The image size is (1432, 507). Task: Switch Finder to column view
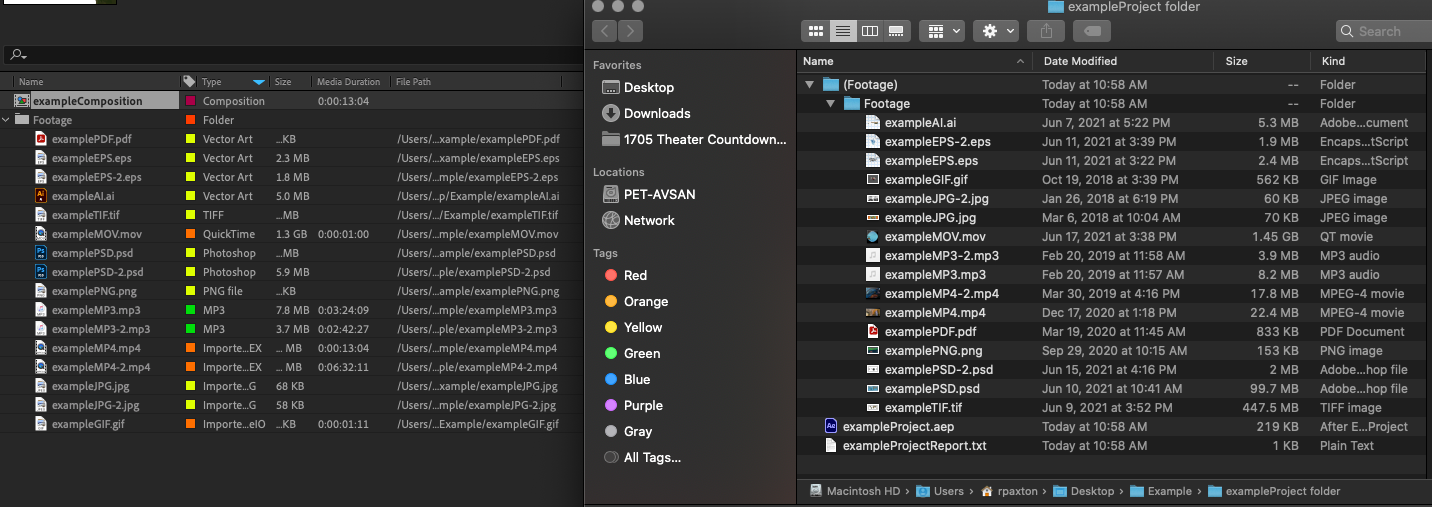[870, 31]
